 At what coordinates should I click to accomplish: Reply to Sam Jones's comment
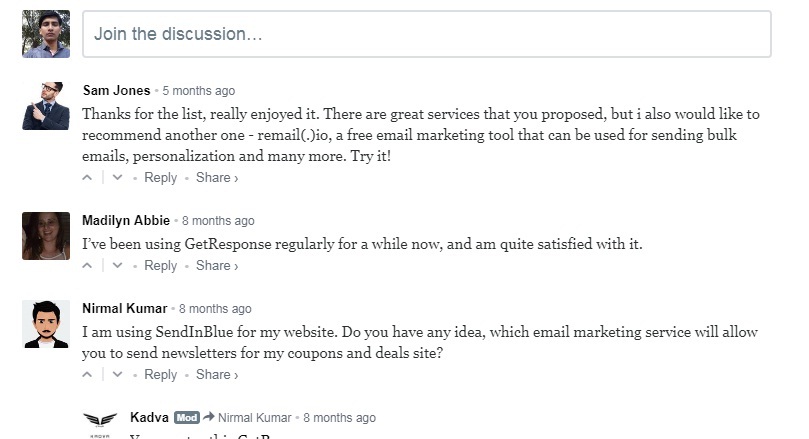[160, 177]
